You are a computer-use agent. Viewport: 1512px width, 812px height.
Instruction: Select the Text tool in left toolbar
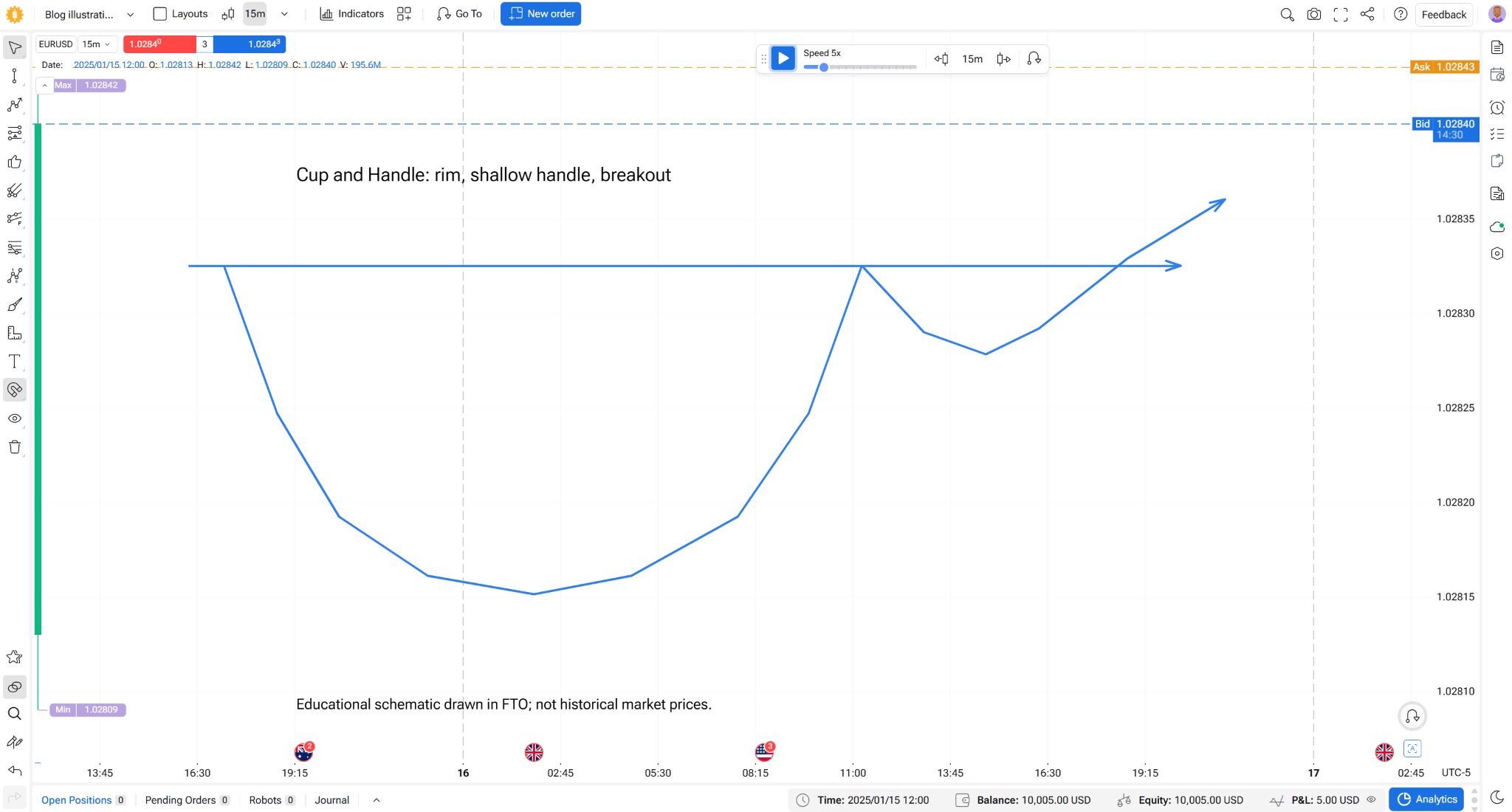pos(15,362)
